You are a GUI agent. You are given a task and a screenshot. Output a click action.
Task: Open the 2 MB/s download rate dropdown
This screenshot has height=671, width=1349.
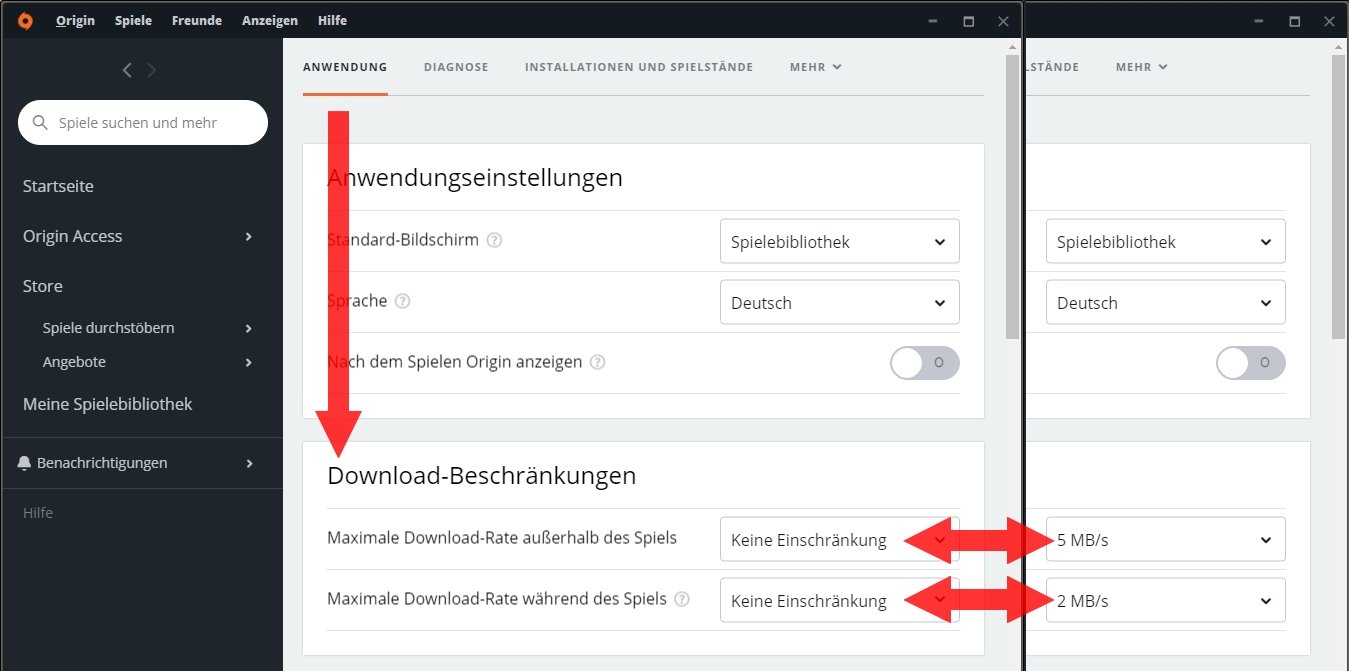1166,601
